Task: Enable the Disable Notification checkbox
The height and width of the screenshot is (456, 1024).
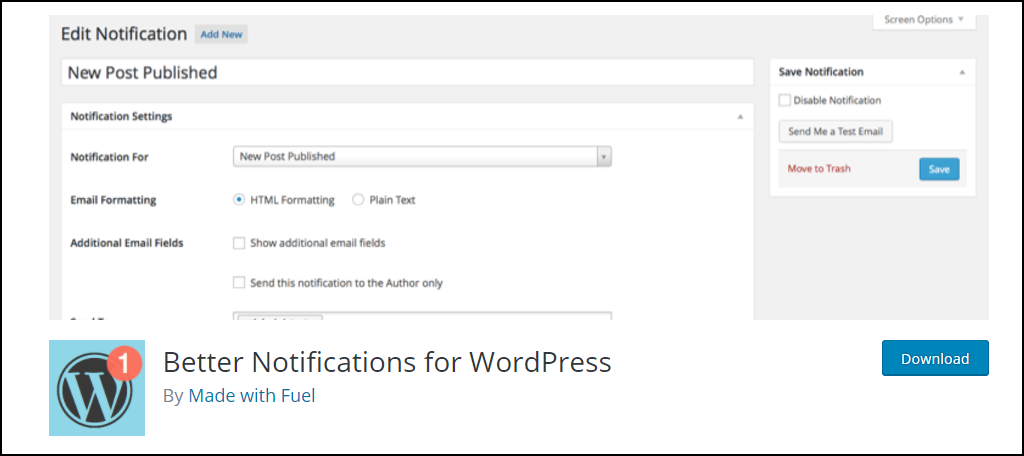Action: tap(785, 101)
